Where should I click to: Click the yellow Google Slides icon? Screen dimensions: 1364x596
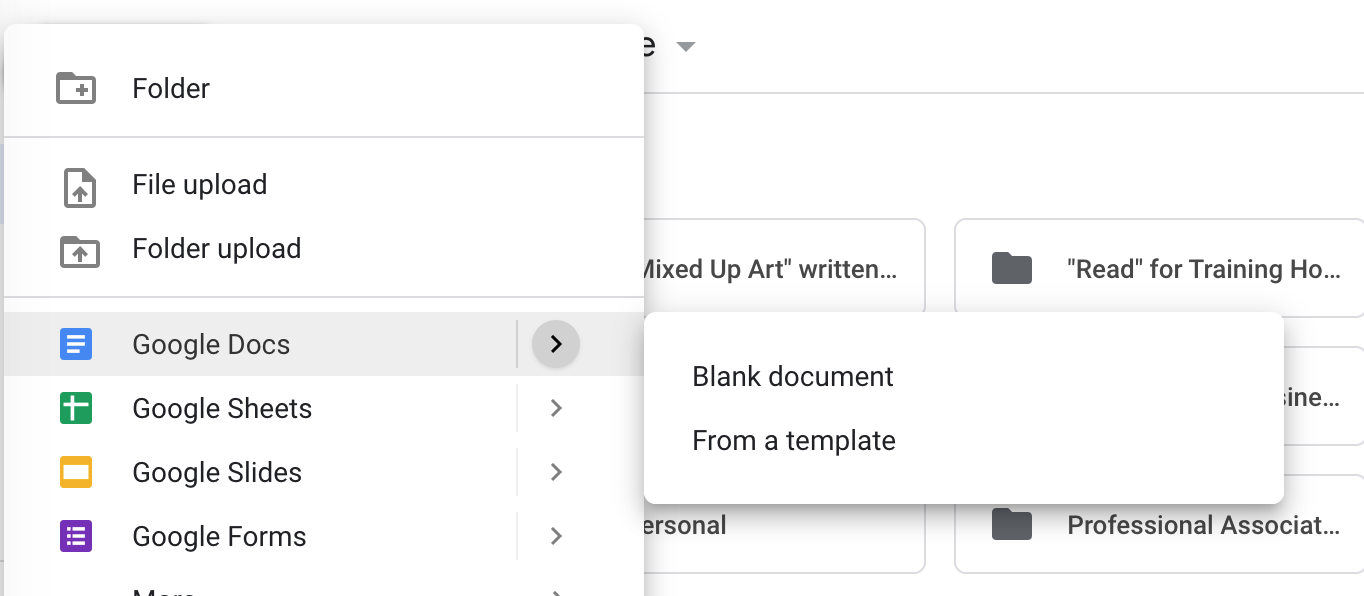pyautogui.click(x=76, y=473)
